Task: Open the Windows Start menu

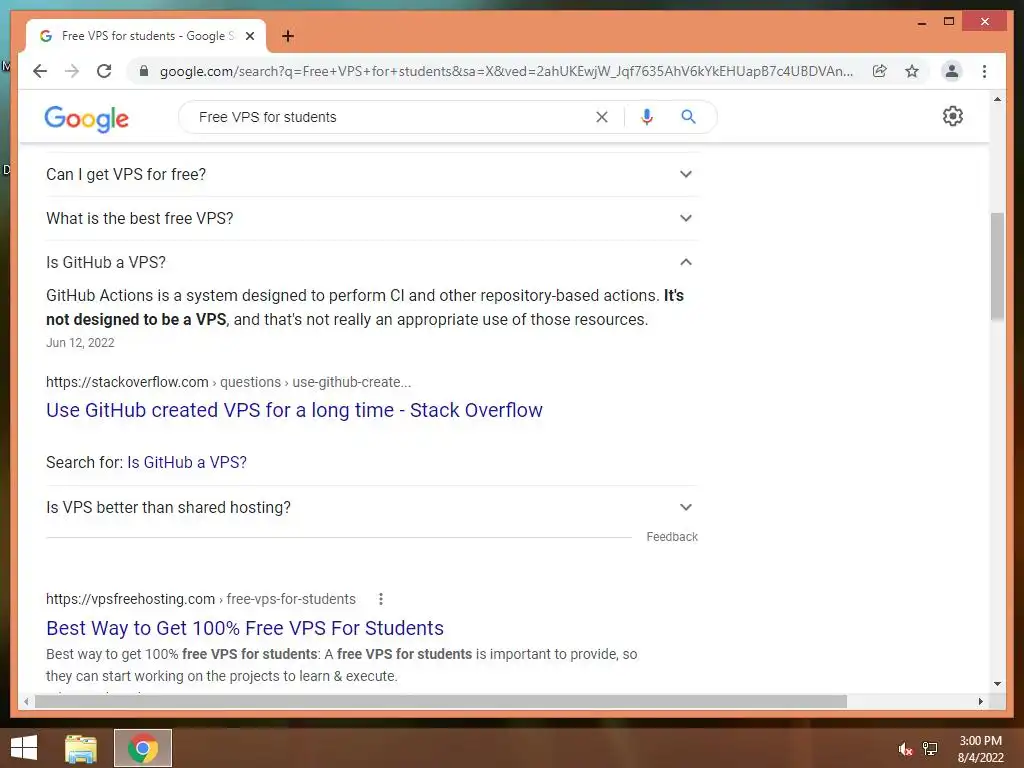Action: pos(24,748)
